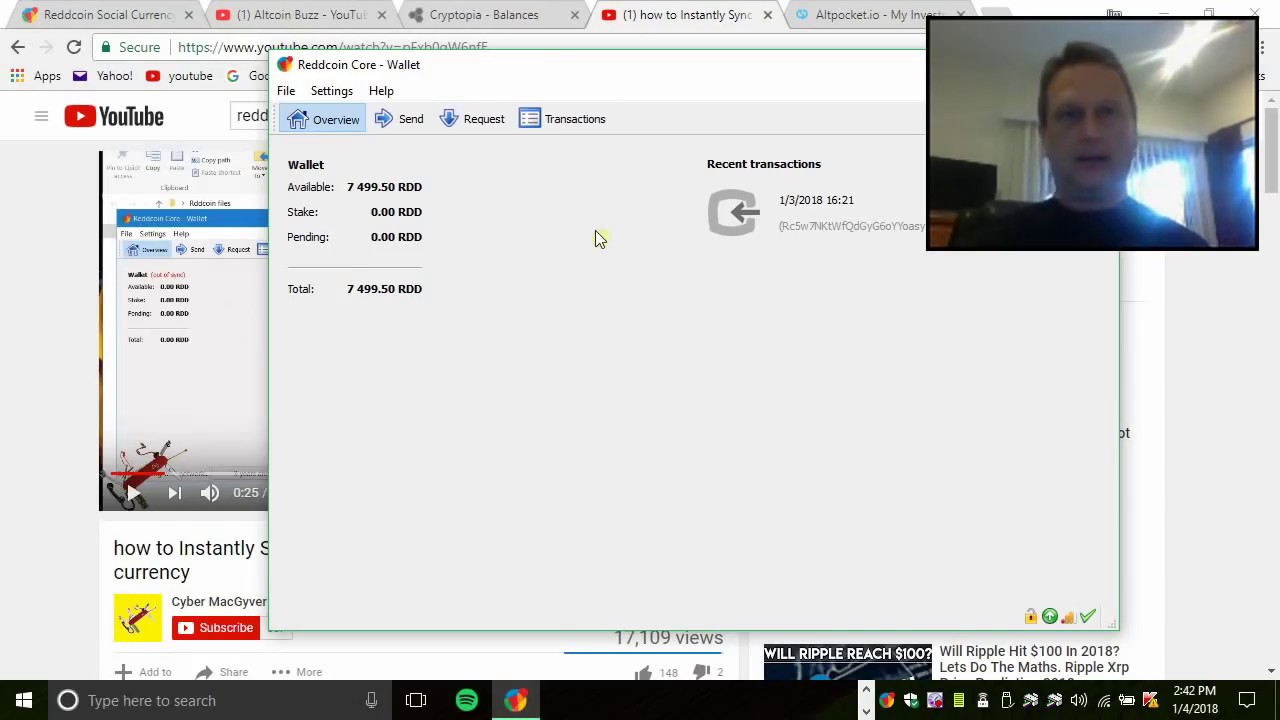Click the volume speaker tray icon
The height and width of the screenshot is (720, 1280).
(x=1078, y=701)
